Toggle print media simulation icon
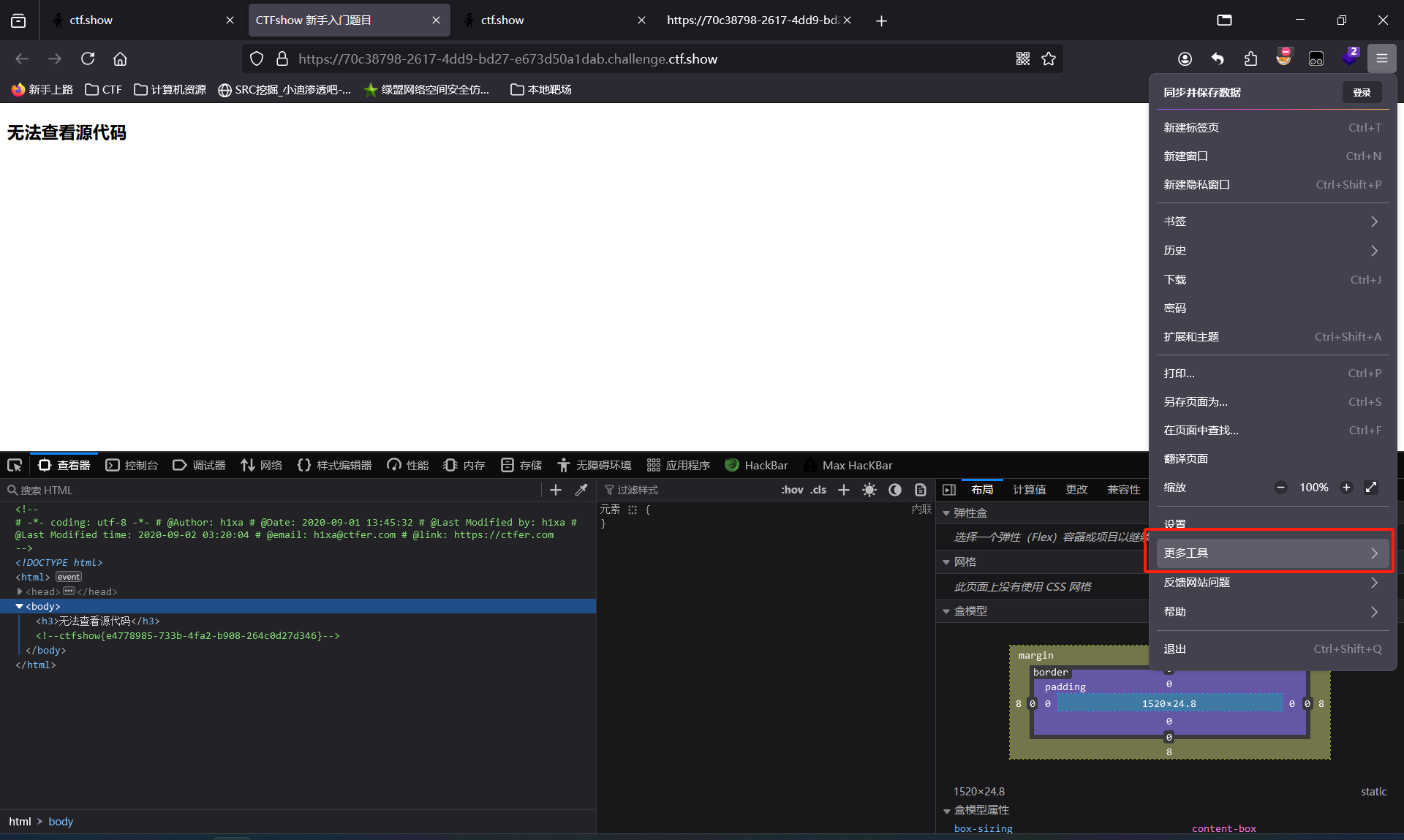1404x840 pixels. (x=921, y=490)
